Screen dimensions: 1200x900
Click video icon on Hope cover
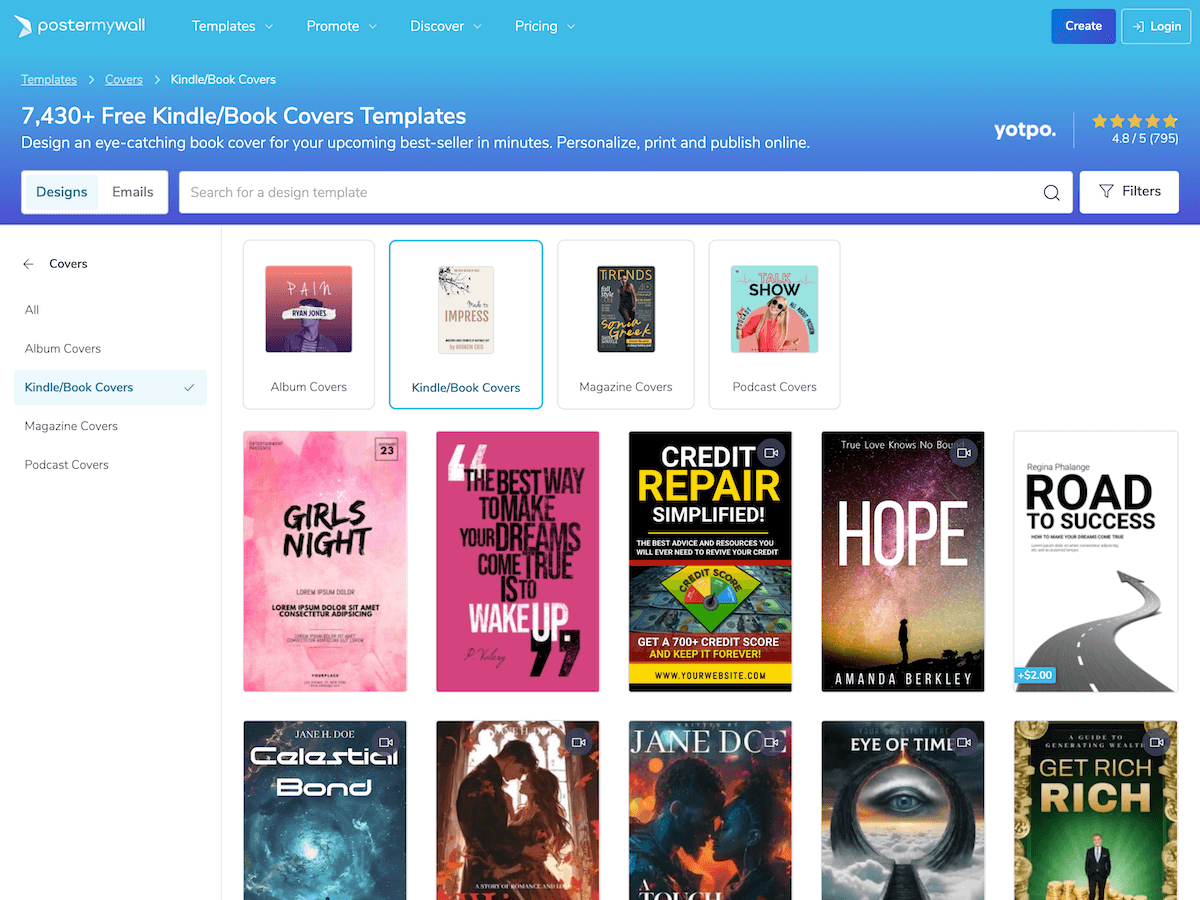[x=963, y=453]
